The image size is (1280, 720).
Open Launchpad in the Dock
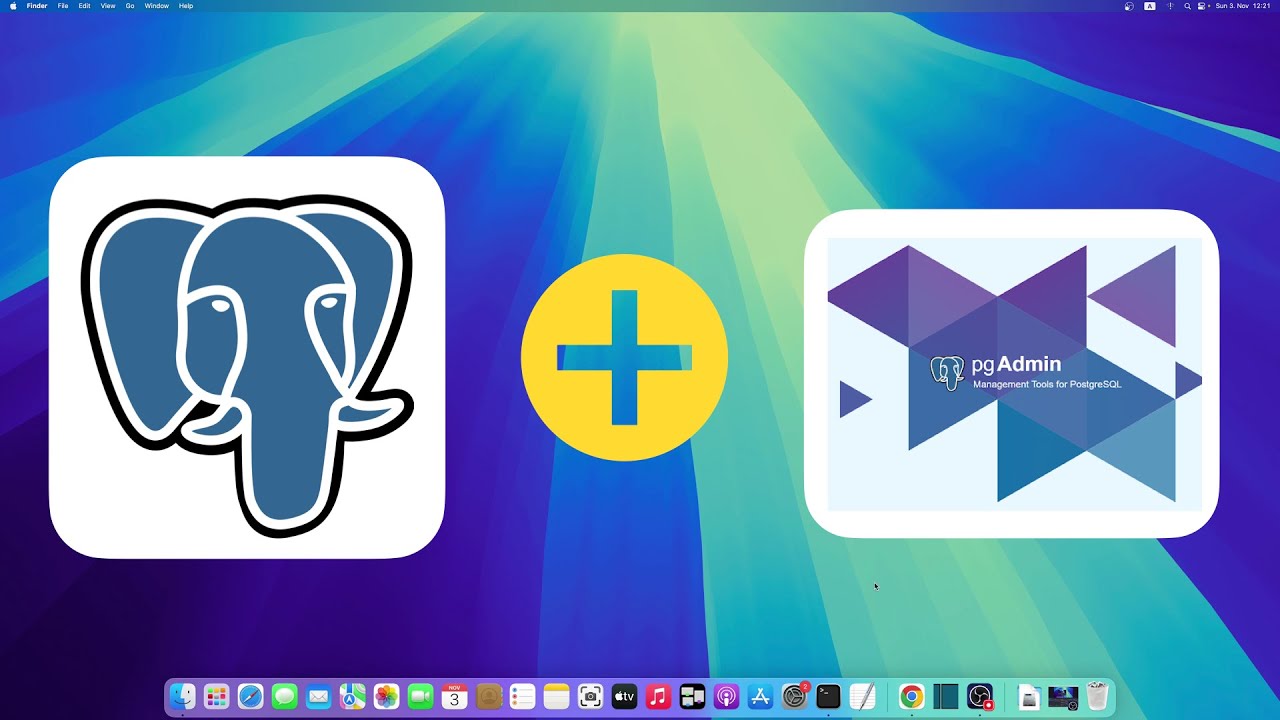tap(216, 697)
